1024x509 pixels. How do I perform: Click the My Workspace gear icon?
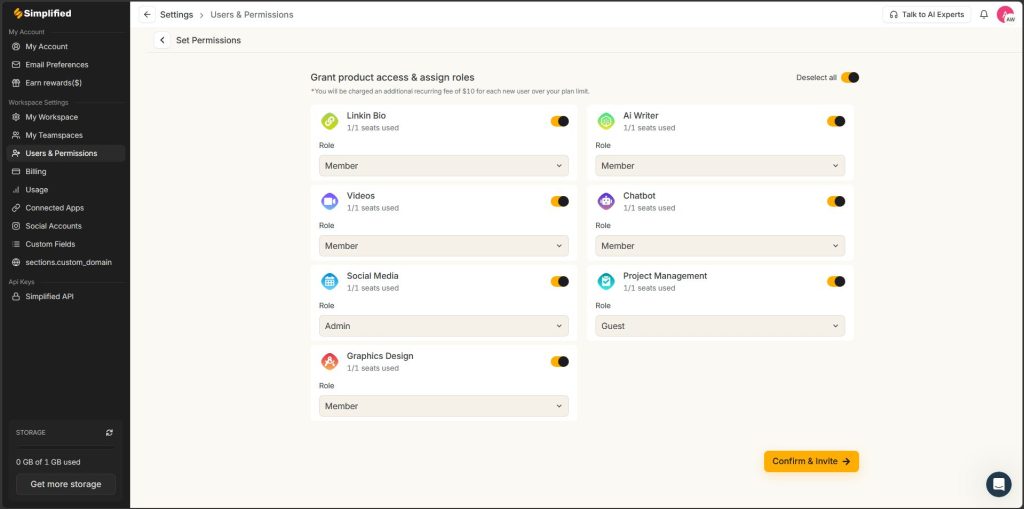16,118
